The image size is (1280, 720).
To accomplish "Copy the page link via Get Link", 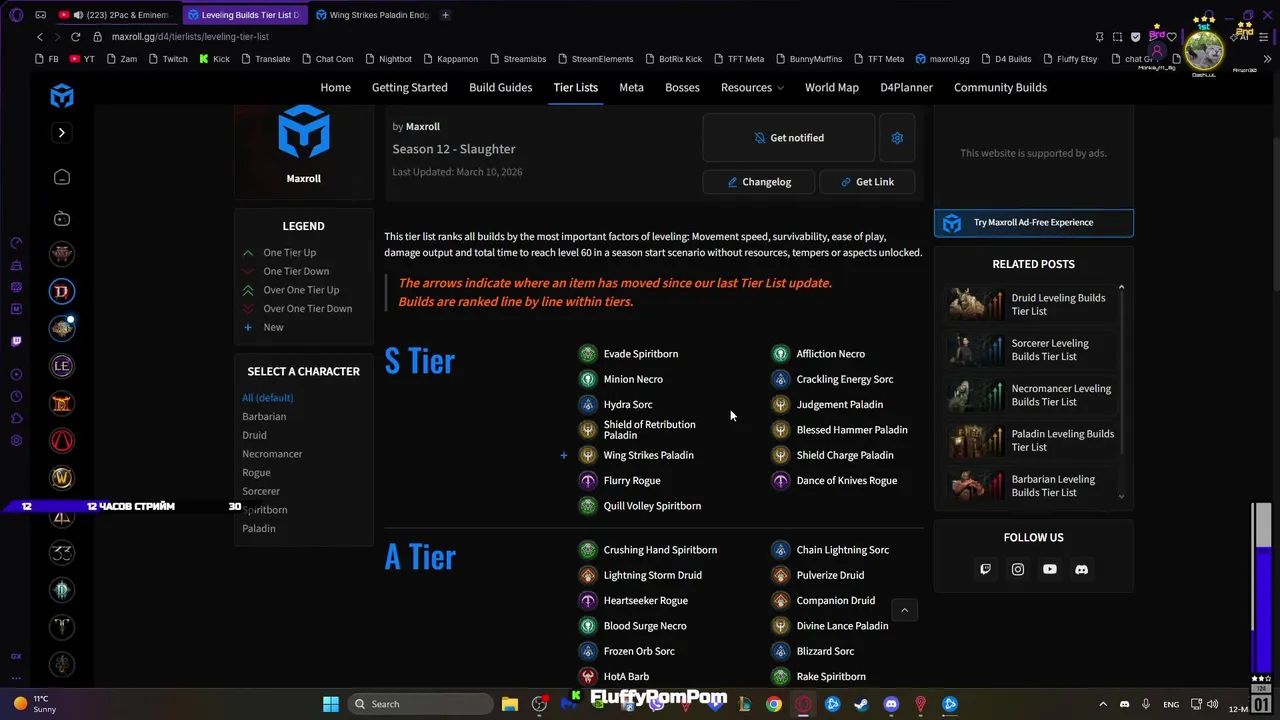I will (x=867, y=182).
